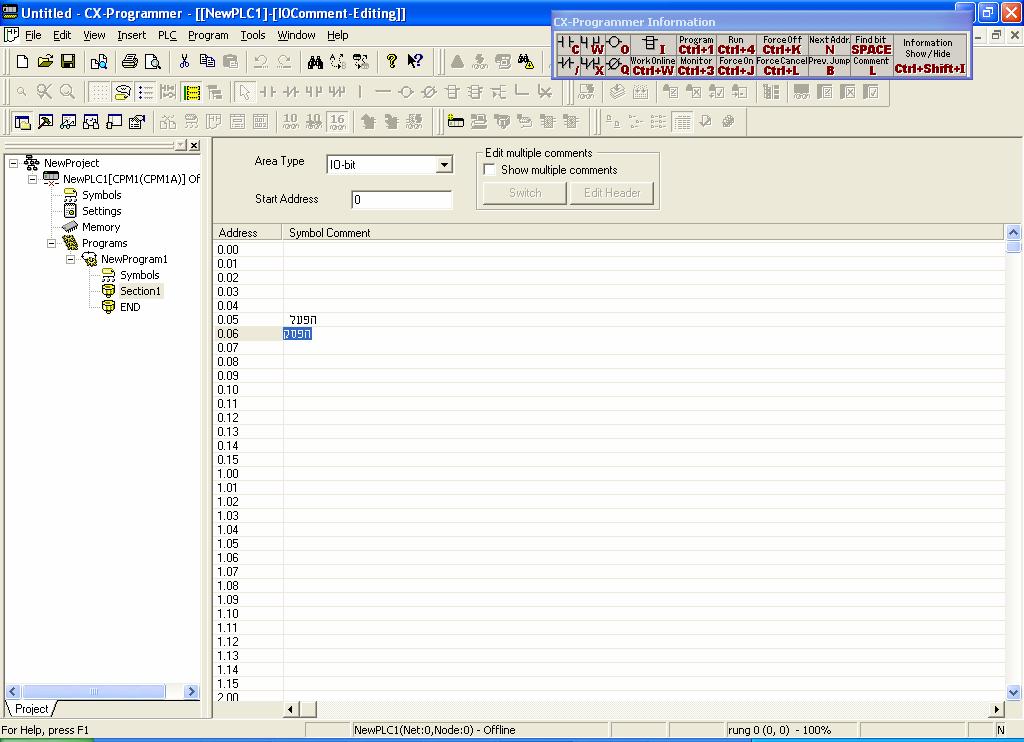The width and height of the screenshot is (1024, 742).
Task: Click the Switch button
Action: 524,193
